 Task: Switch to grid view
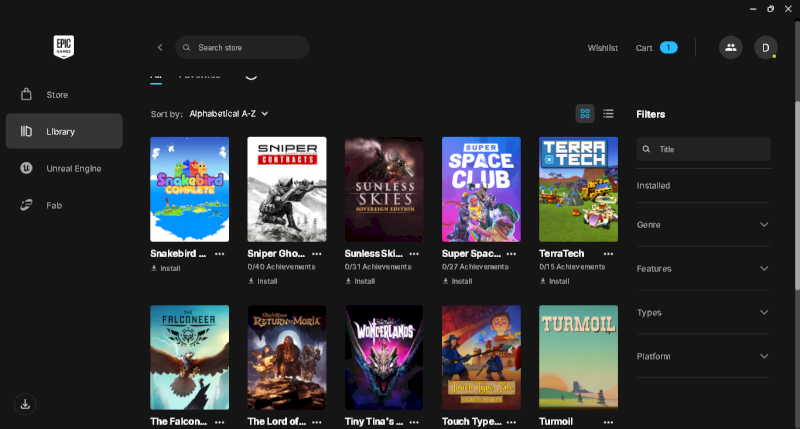point(585,114)
